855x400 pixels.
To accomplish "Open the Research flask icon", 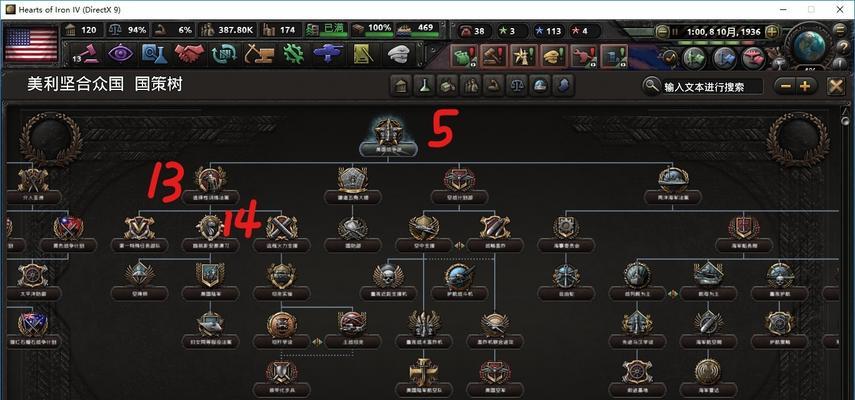I will click(x=154, y=53).
